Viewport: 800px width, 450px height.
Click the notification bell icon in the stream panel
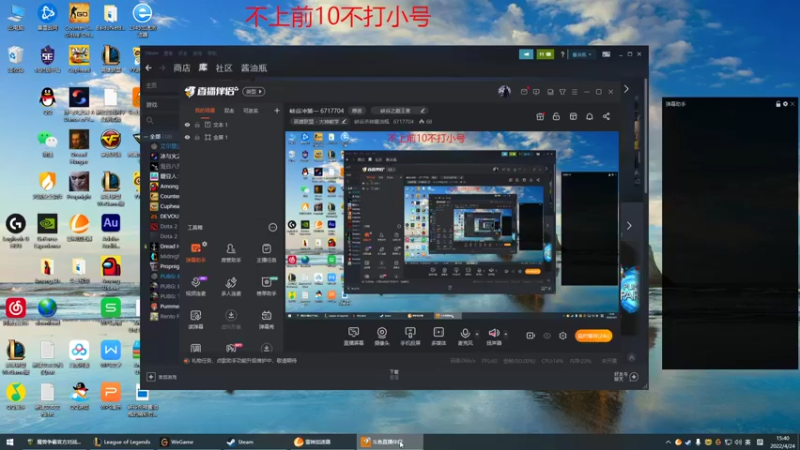coord(589,116)
